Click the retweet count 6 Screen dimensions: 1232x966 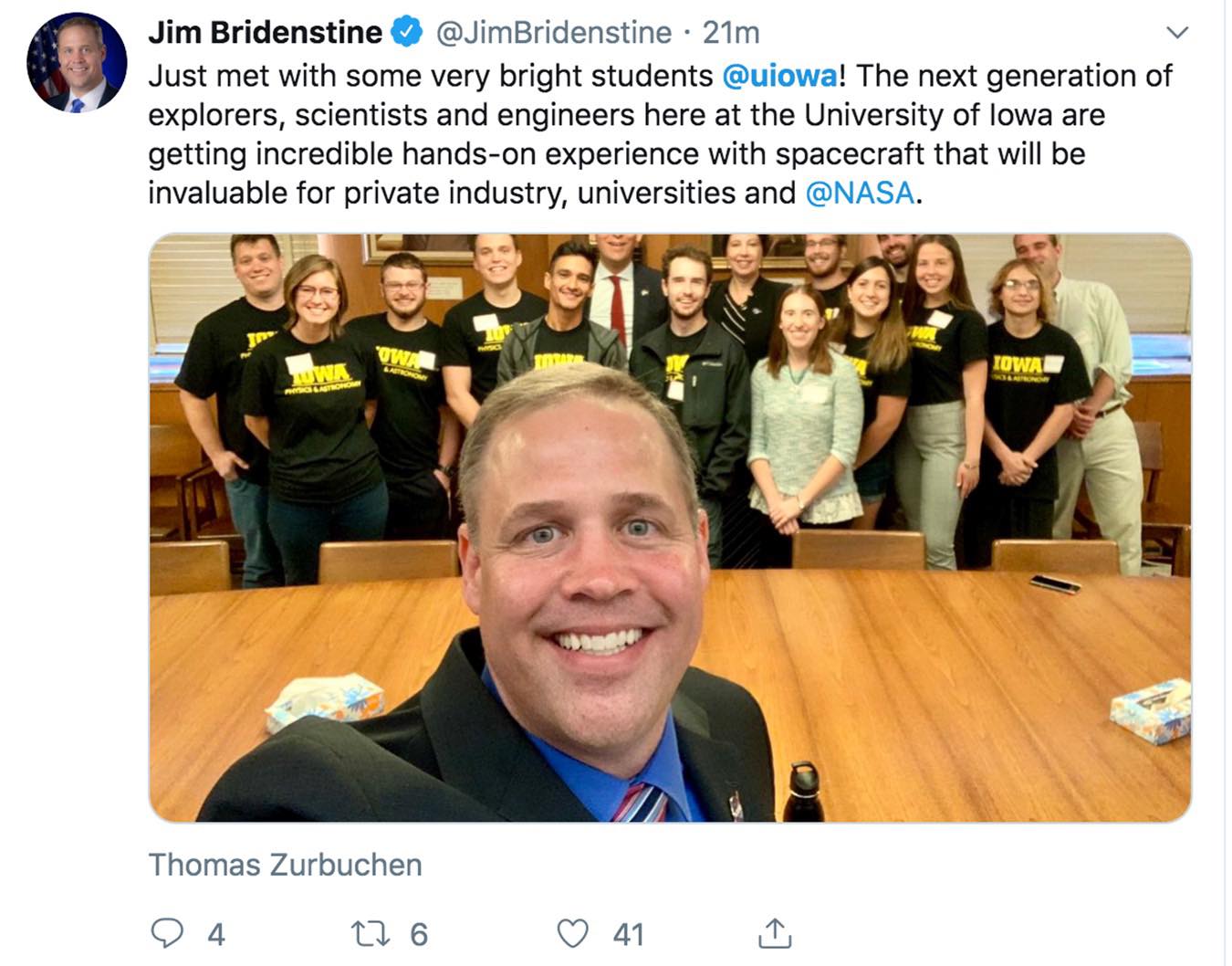(419, 934)
